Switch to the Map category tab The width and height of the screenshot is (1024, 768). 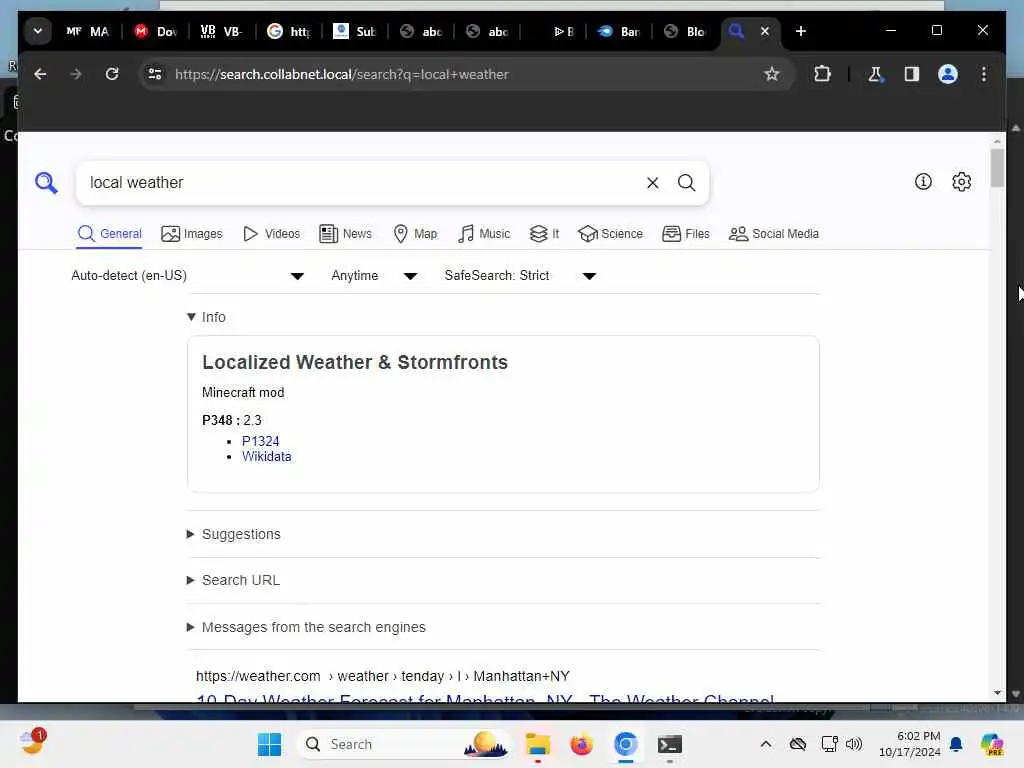coord(415,234)
